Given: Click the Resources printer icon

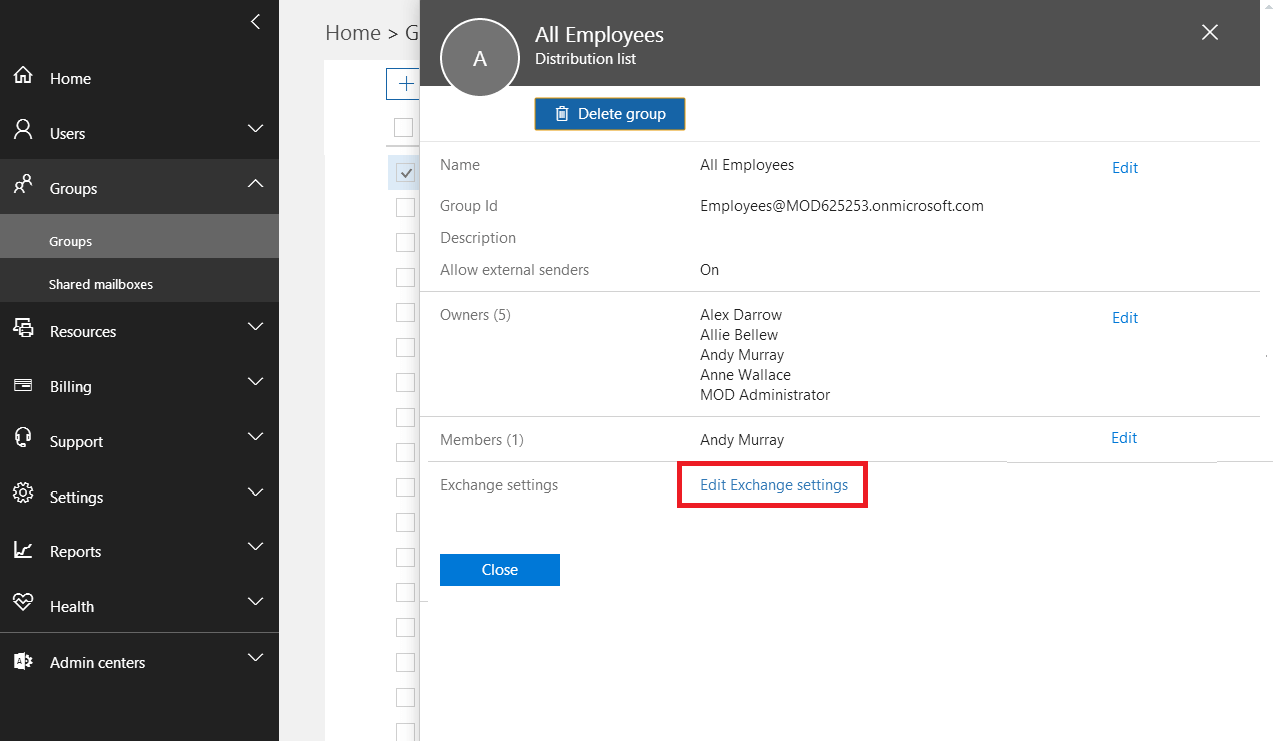Looking at the screenshot, I should (22, 330).
